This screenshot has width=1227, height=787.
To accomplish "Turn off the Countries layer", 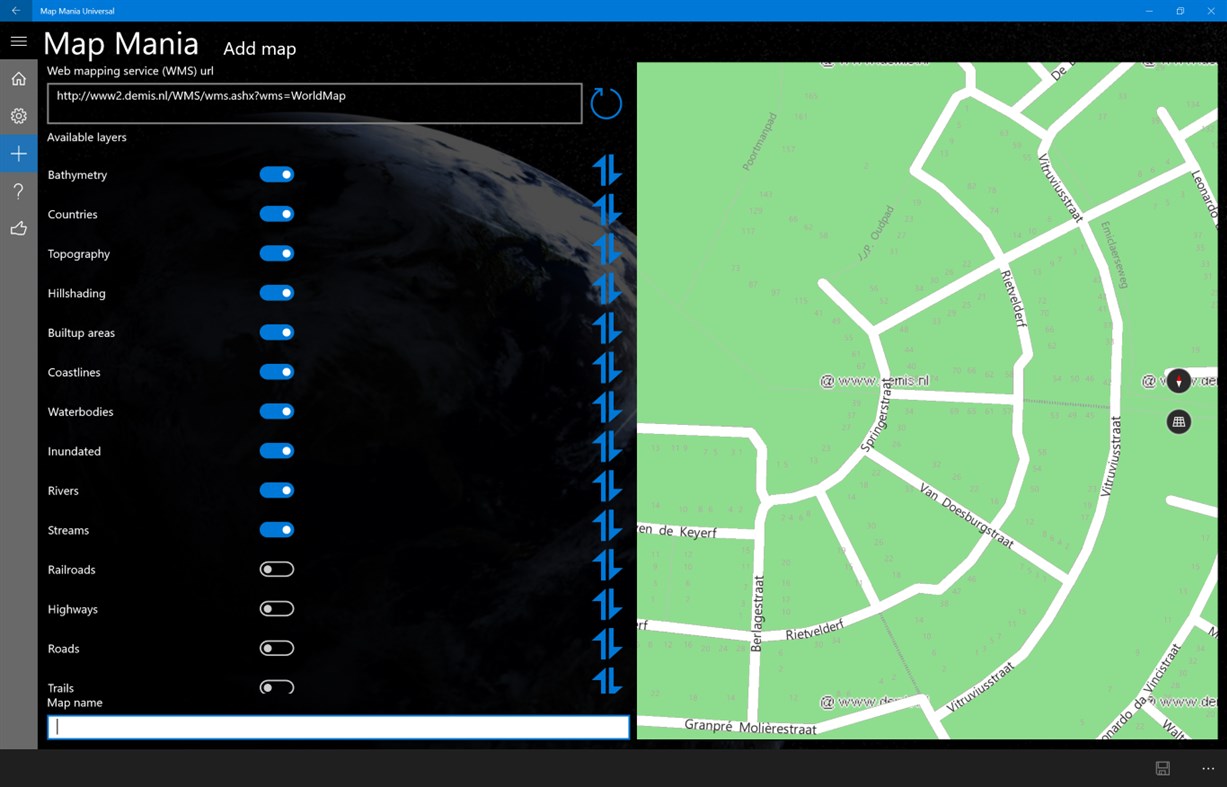I will (x=277, y=213).
